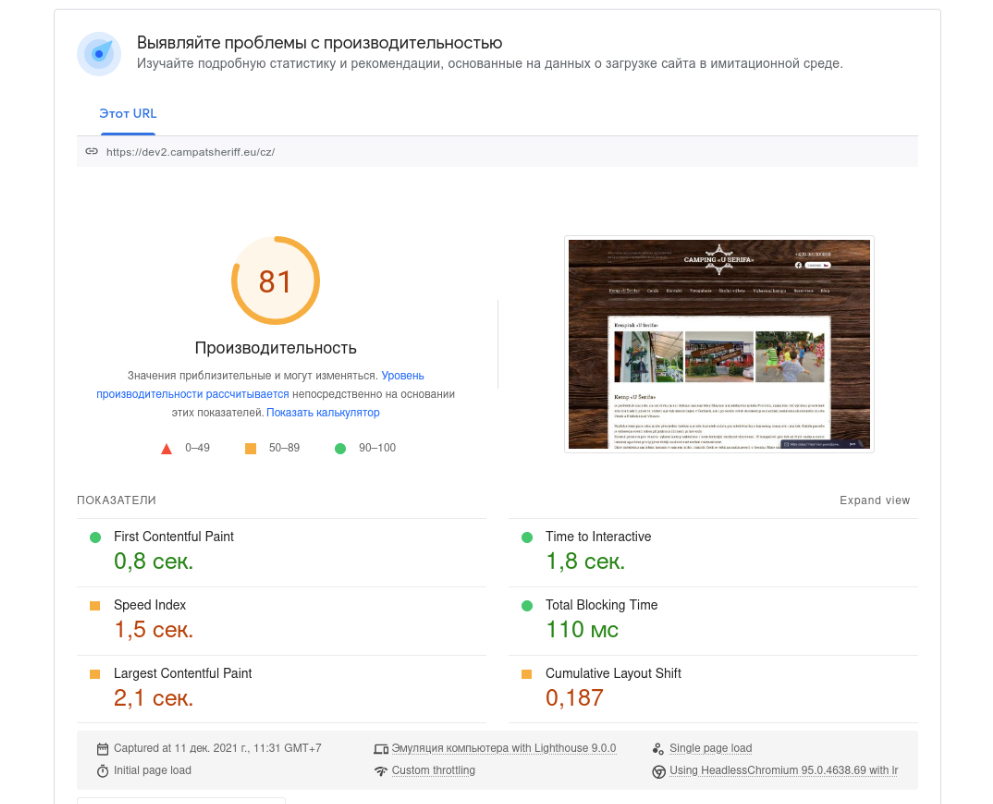The image size is (993, 804).
Task: Open the "Показать калькулятор" link
Action: 323,412
